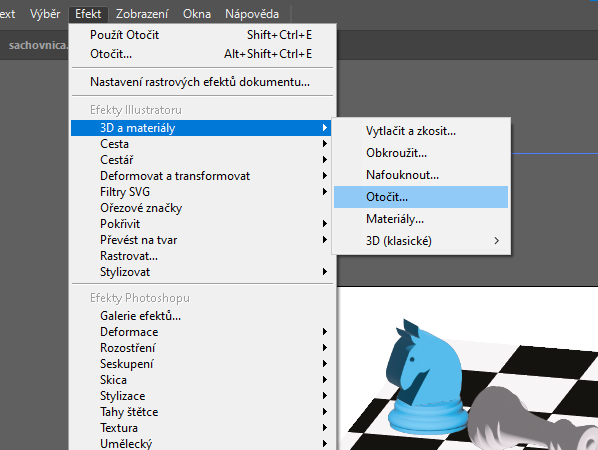Select Otočit... in 3D a materiály submenu
The width and height of the screenshot is (598, 450).
point(421,197)
